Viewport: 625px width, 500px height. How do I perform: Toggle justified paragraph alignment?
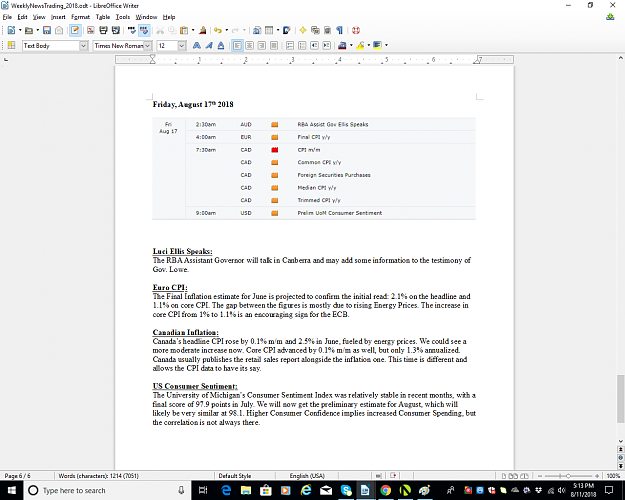[274, 45]
